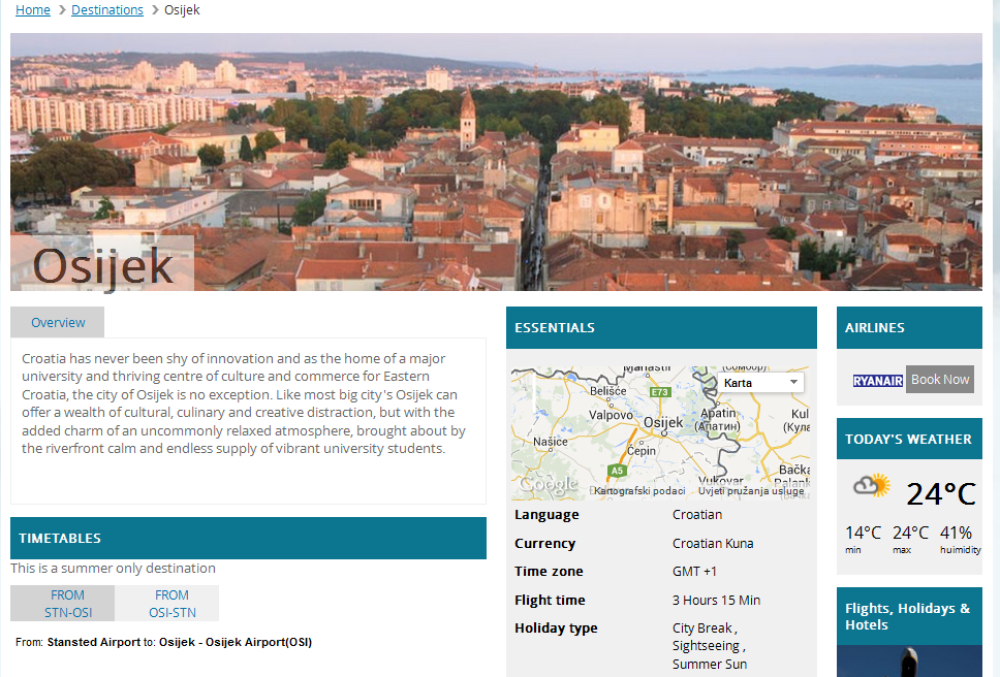Click the partly cloudy weather icon
The image size is (1000, 677).
[x=872, y=486]
